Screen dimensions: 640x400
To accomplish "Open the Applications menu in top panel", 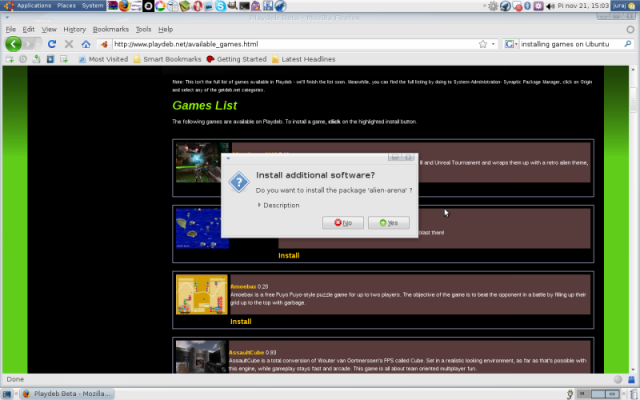I will 34,6.
